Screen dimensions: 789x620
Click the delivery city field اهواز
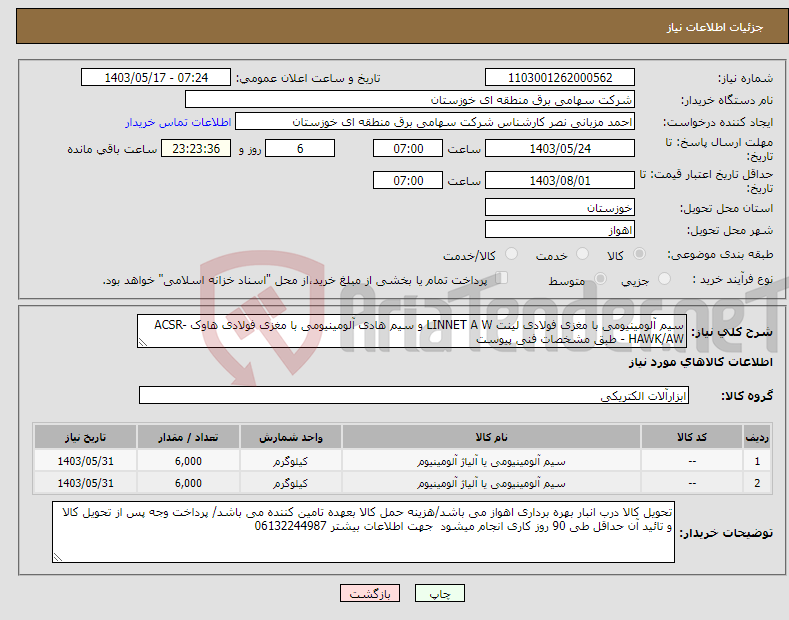click(x=560, y=229)
